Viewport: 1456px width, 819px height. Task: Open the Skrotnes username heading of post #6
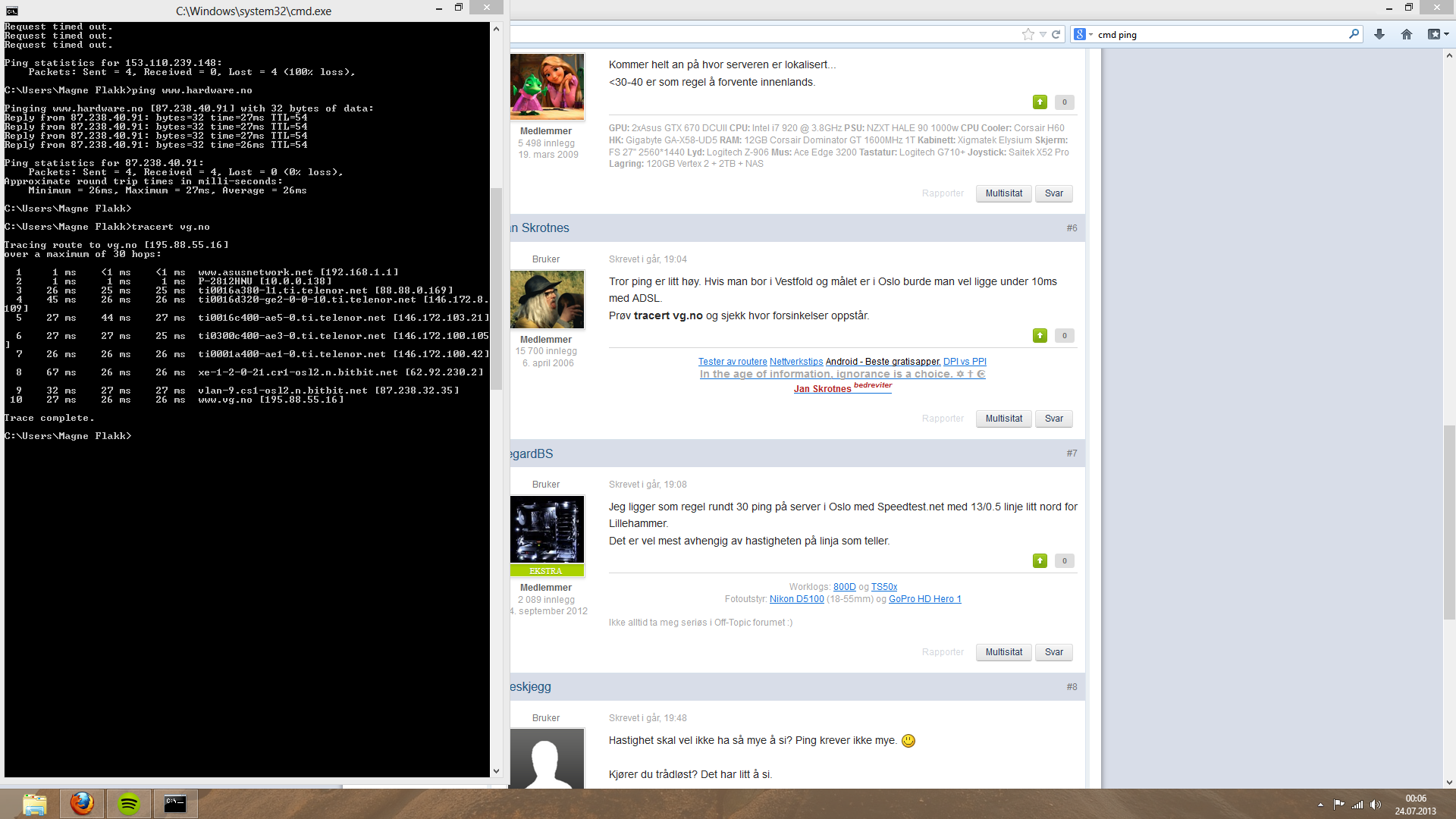point(540,228)
